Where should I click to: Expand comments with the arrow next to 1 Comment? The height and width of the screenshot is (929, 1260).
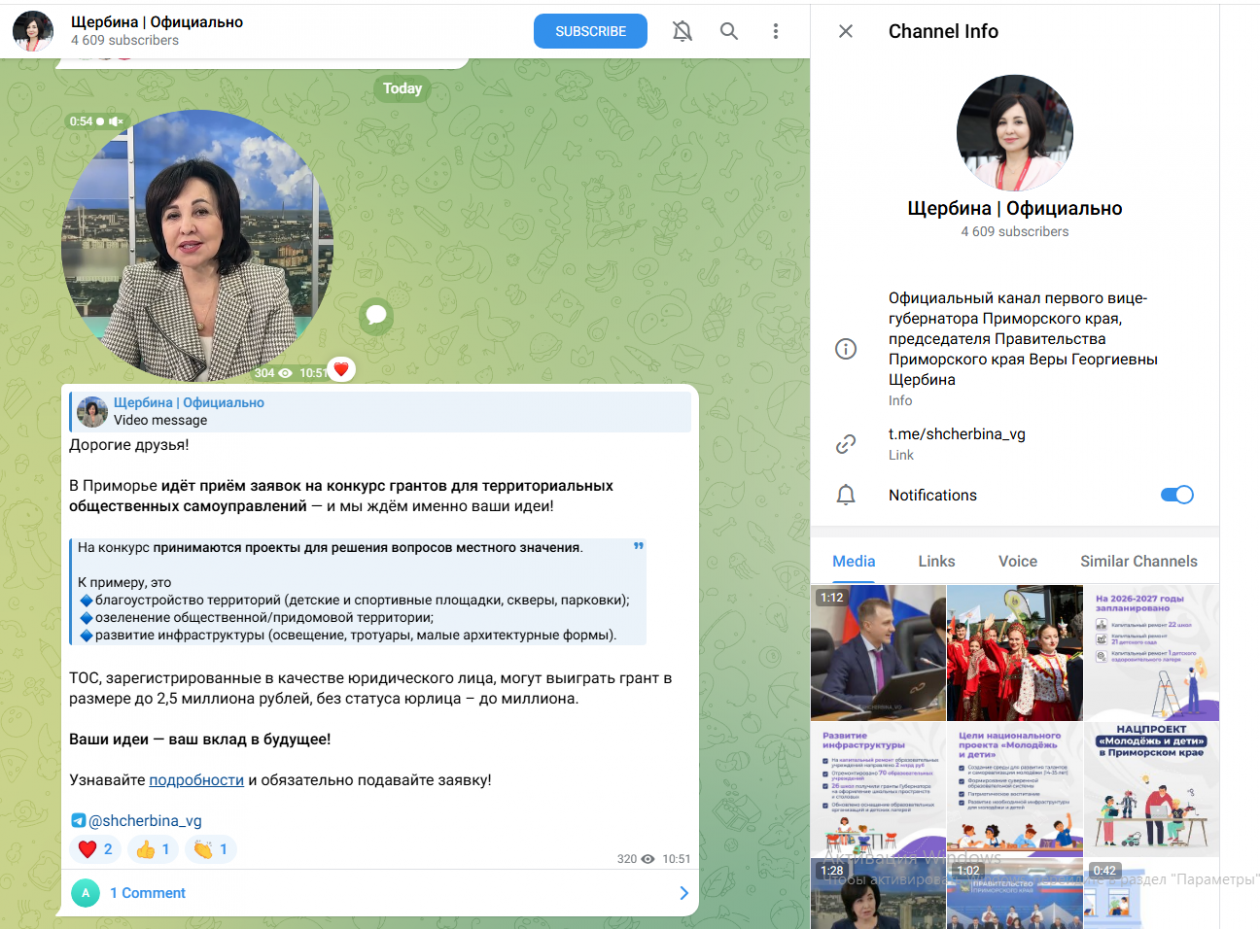(x=684, y=893)
